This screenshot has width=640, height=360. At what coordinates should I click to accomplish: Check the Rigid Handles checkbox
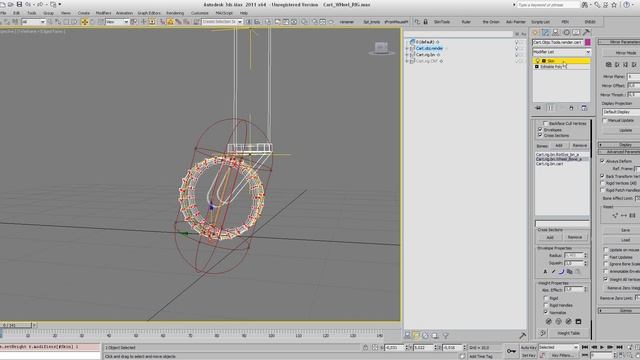[x=545, y=305]
